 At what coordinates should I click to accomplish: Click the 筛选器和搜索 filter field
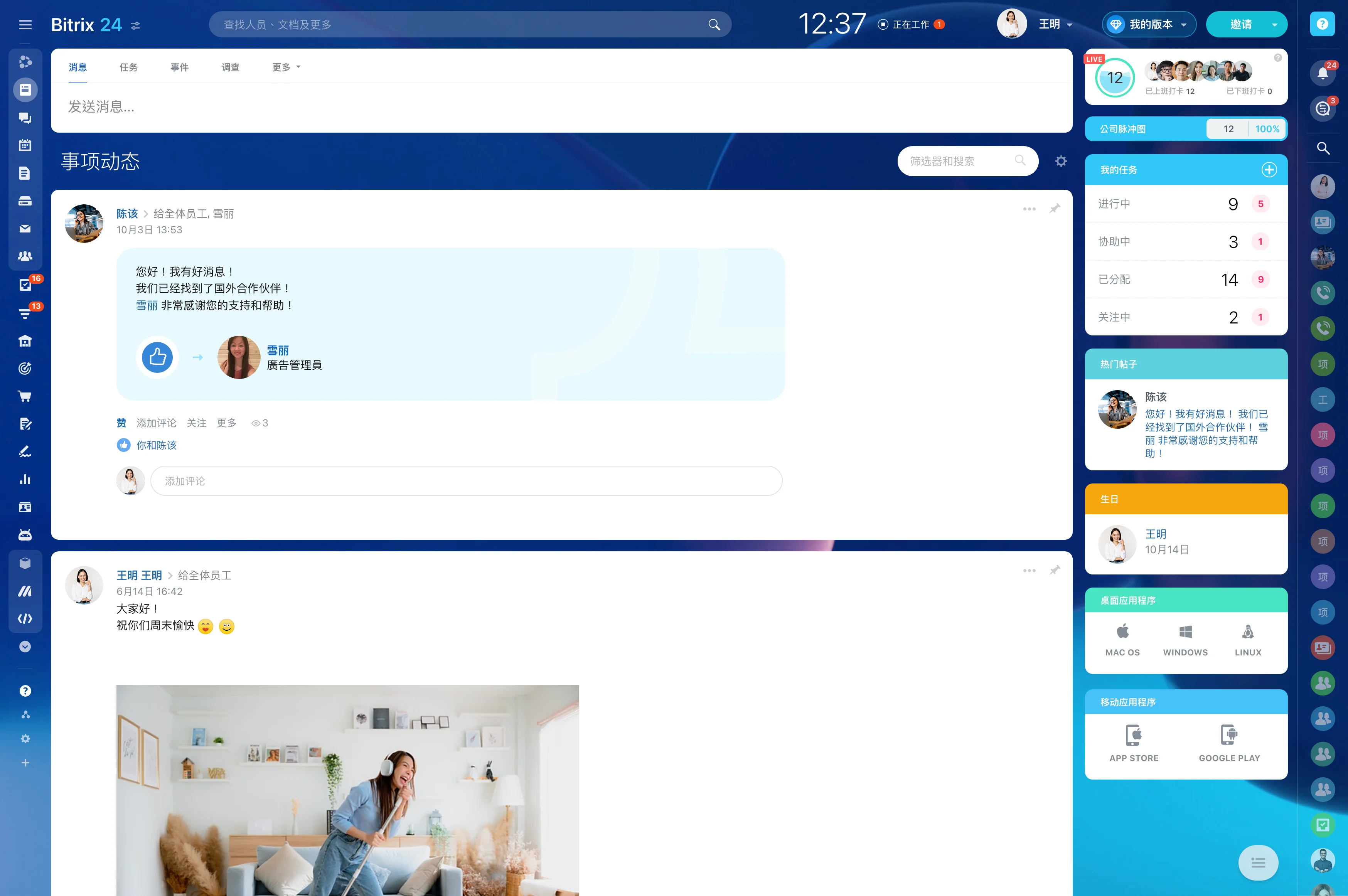(x=967, y=161)
